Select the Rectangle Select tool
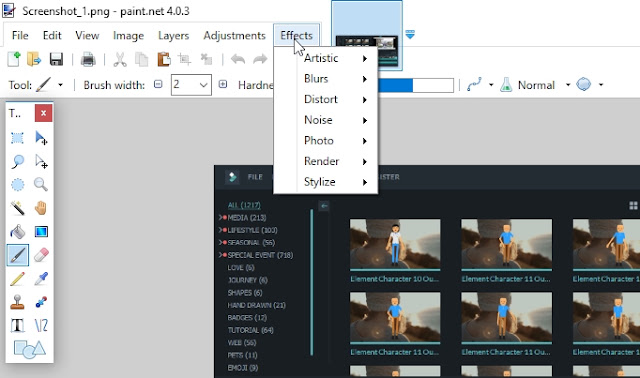 pos(18,138)
